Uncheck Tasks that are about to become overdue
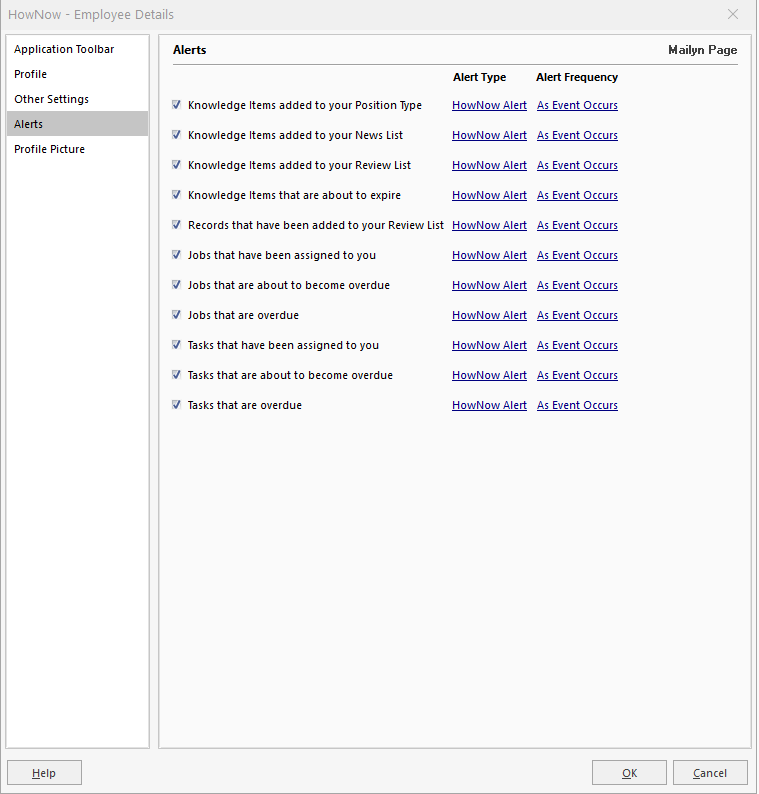This screenshot has height=794, width=759. click(x=176, y=375)
